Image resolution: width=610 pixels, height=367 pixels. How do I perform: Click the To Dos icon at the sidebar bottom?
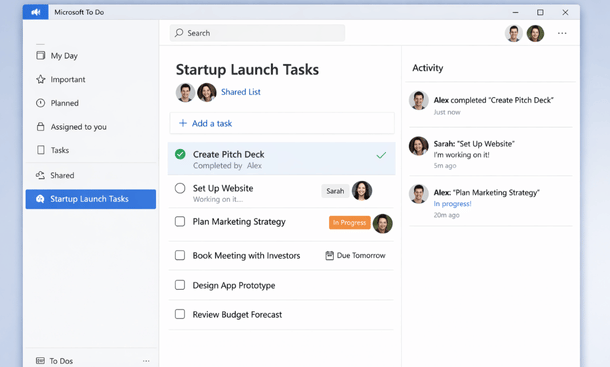40,361
